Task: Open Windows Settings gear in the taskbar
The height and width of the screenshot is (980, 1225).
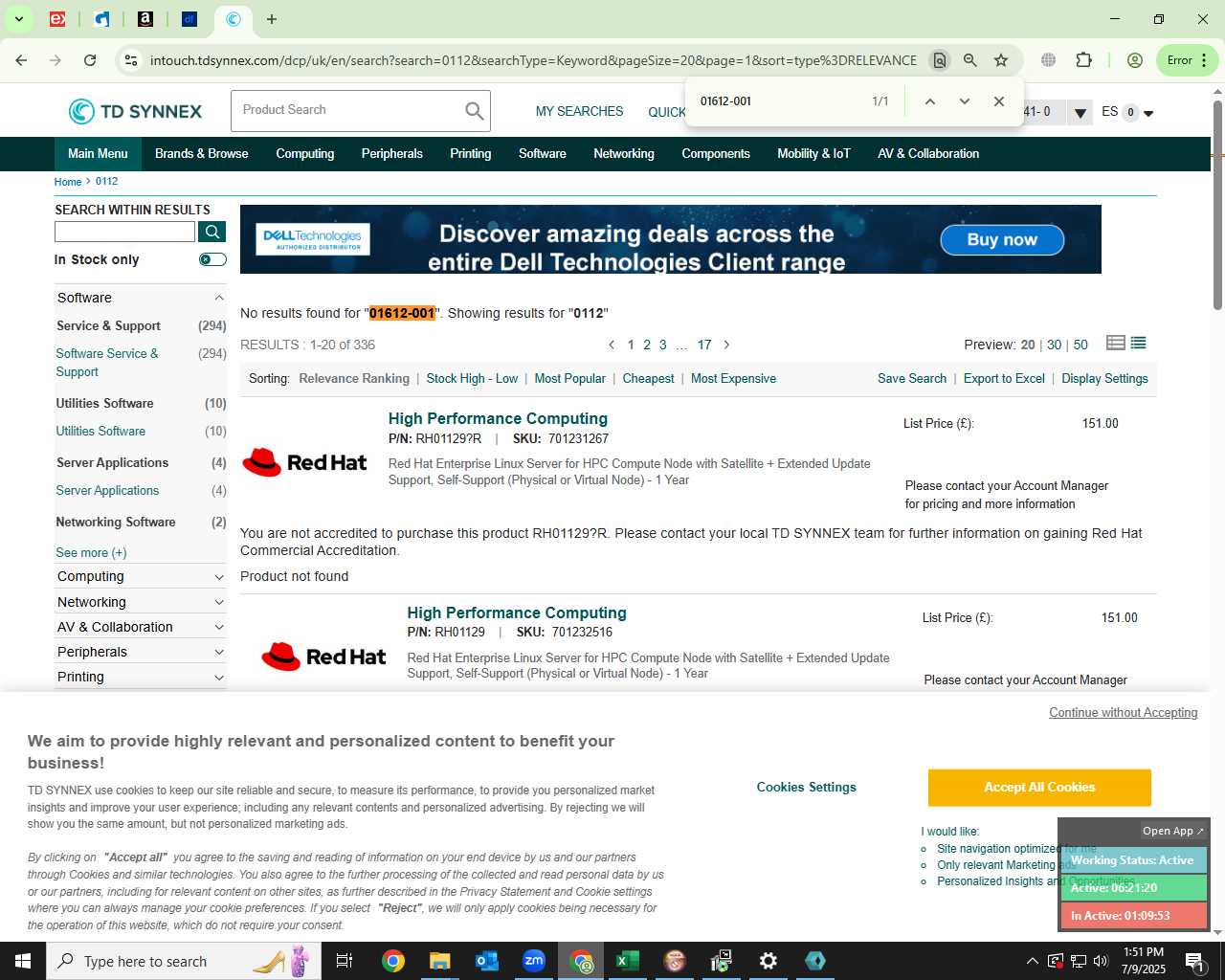Action: [768, 961]
